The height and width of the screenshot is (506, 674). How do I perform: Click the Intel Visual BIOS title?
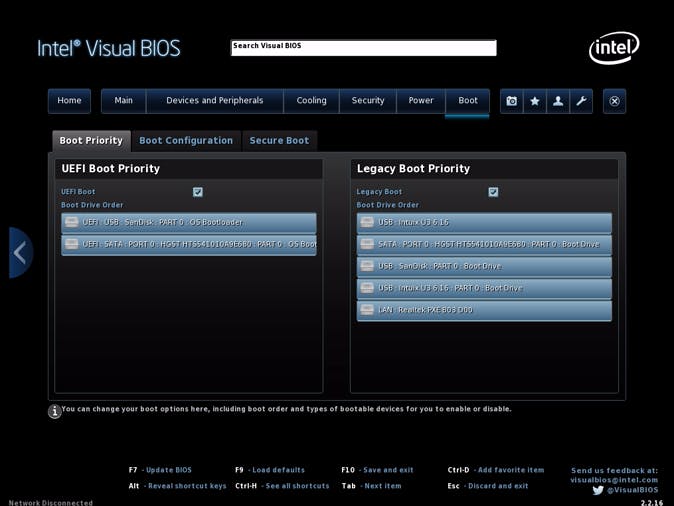coord(109,48)
